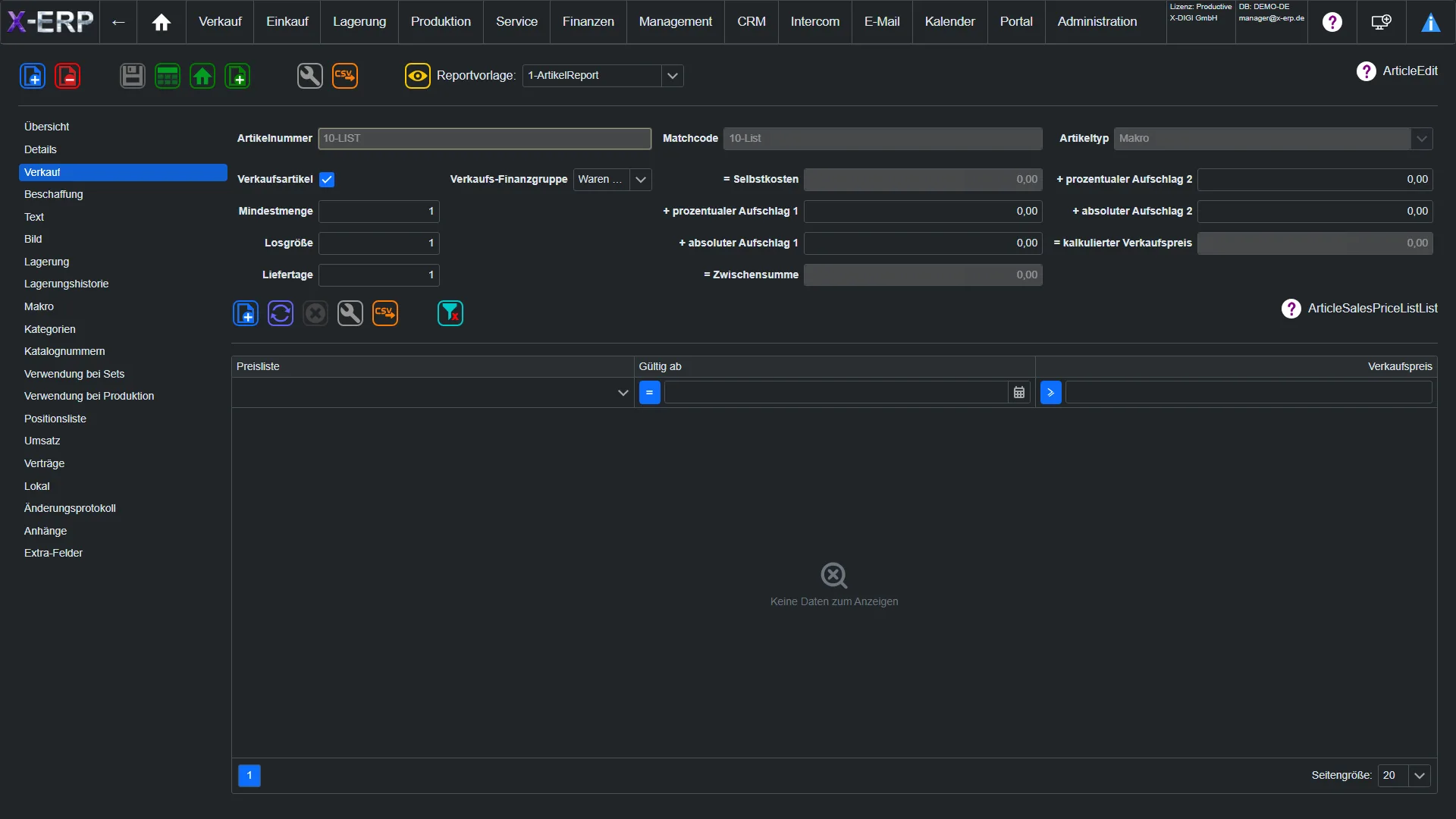Viewport: 1456px width, 819px height.
Task: Click the blue triangle logo icon
Action: coord(1431,22)
